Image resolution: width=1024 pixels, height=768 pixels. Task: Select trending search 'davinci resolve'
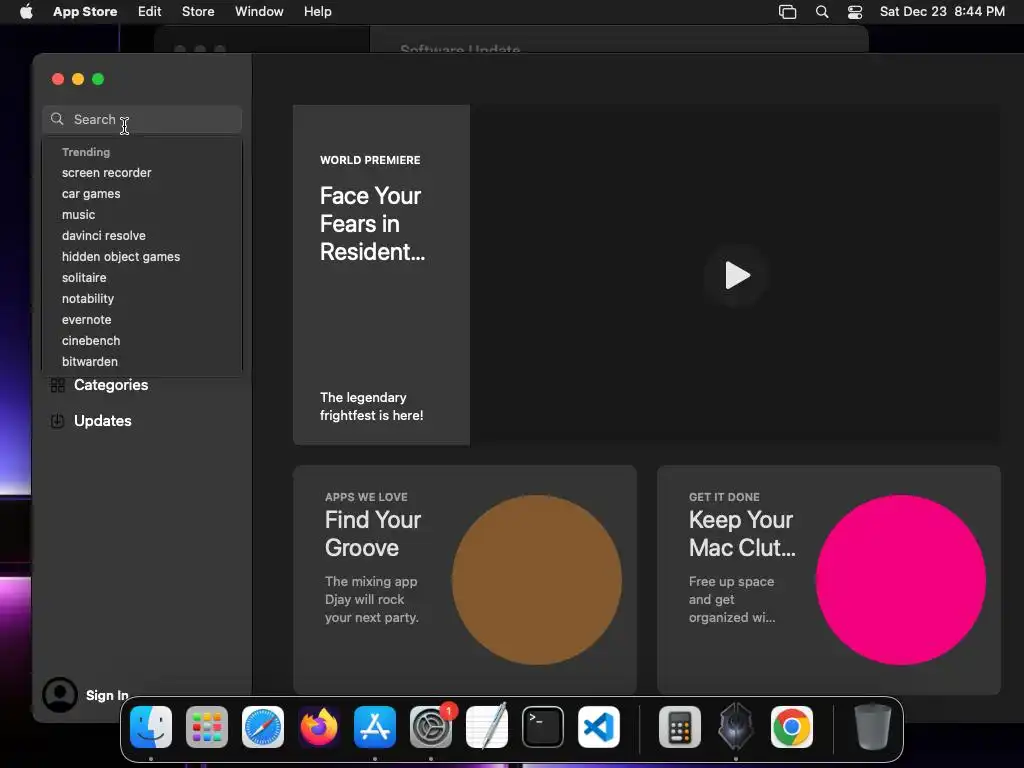(x=103, y=235)
